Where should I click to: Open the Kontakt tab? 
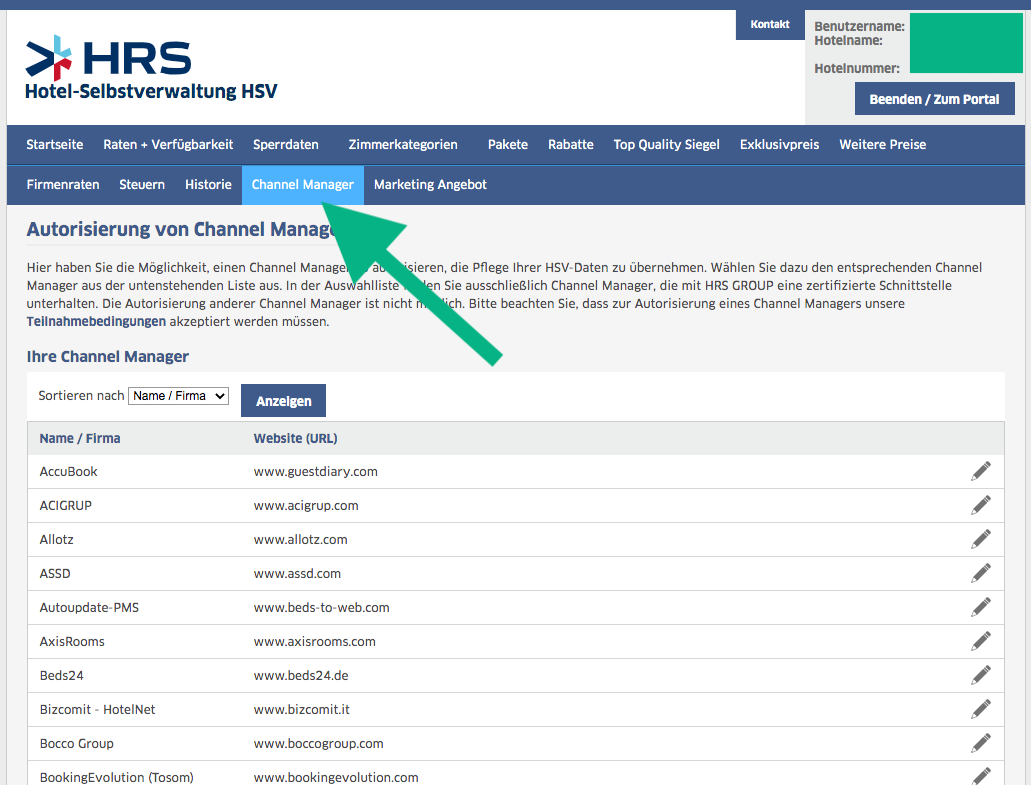[770, 24]
